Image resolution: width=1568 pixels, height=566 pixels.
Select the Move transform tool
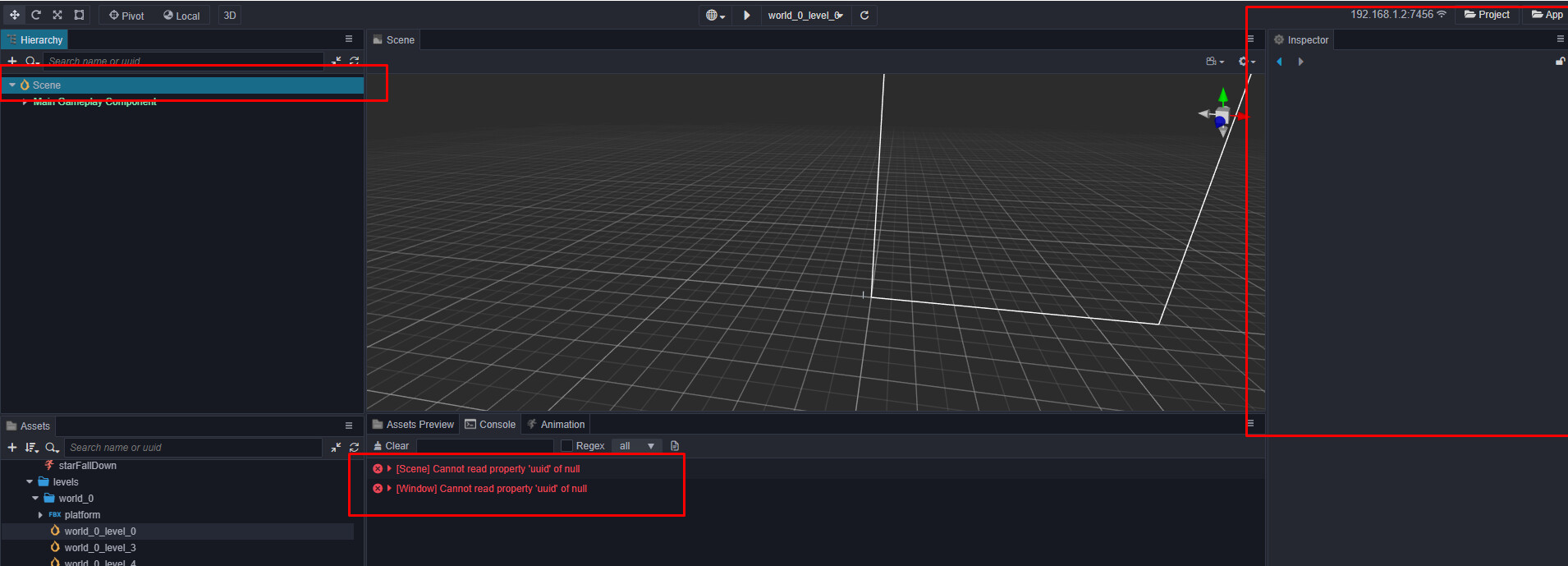click(15, 15)
